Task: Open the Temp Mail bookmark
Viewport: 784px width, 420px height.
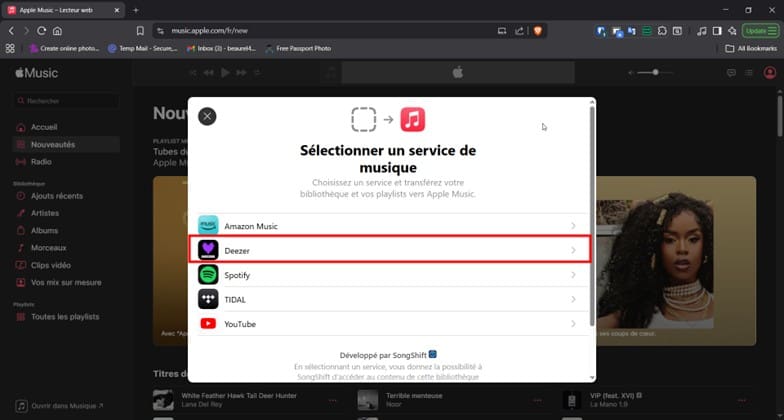Action: click(142, 48)
